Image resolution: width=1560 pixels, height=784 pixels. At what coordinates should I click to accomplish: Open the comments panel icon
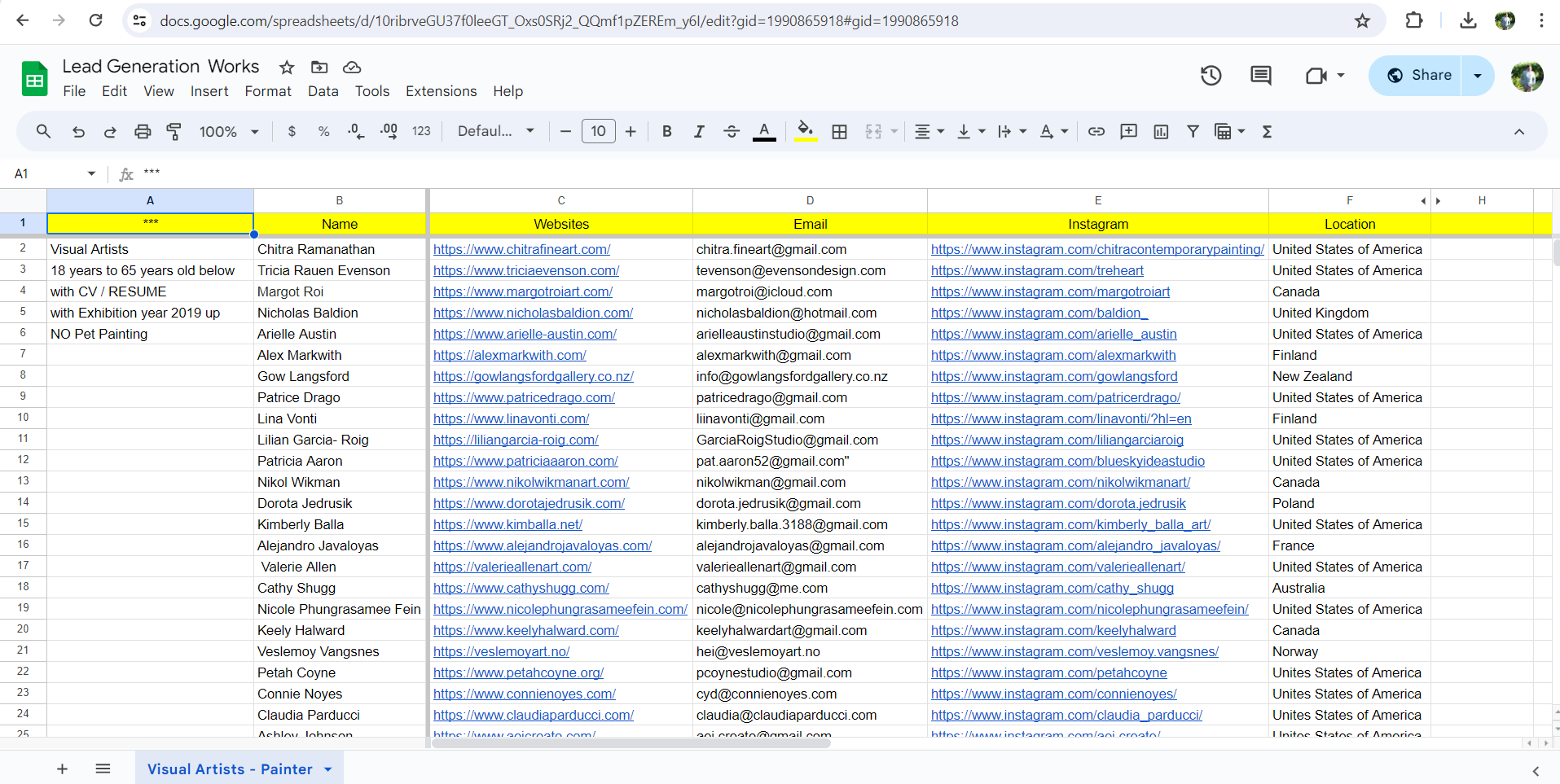[1260, 76]
